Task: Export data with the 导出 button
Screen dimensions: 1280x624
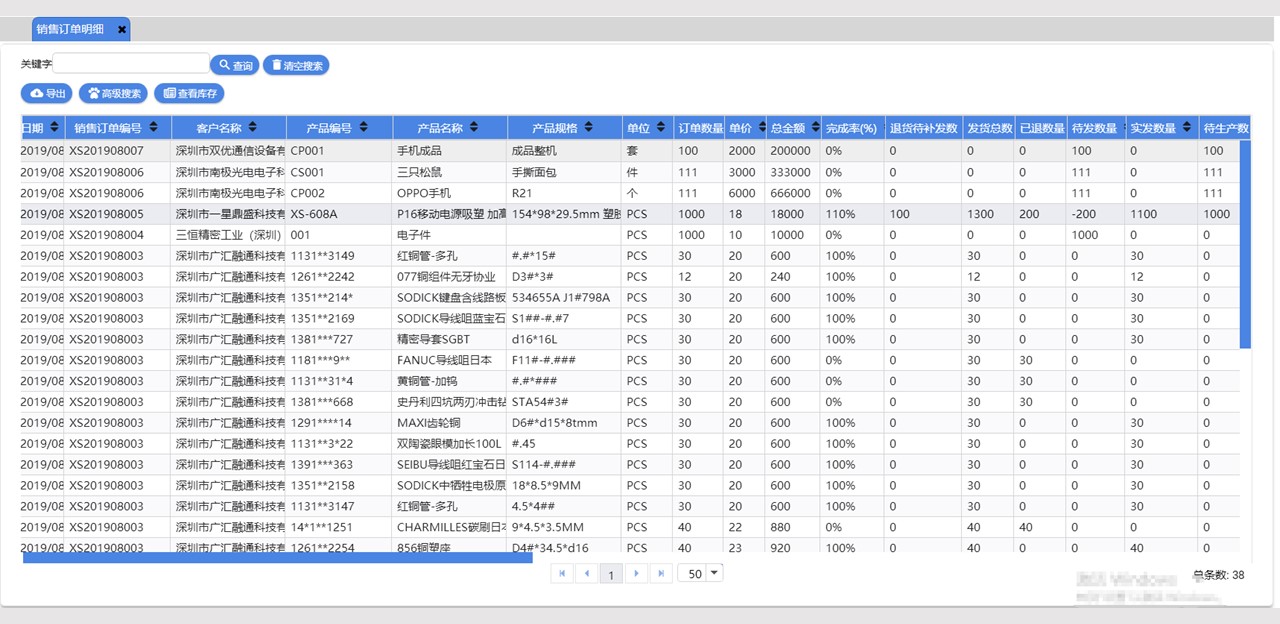Action: click(47, 93)
